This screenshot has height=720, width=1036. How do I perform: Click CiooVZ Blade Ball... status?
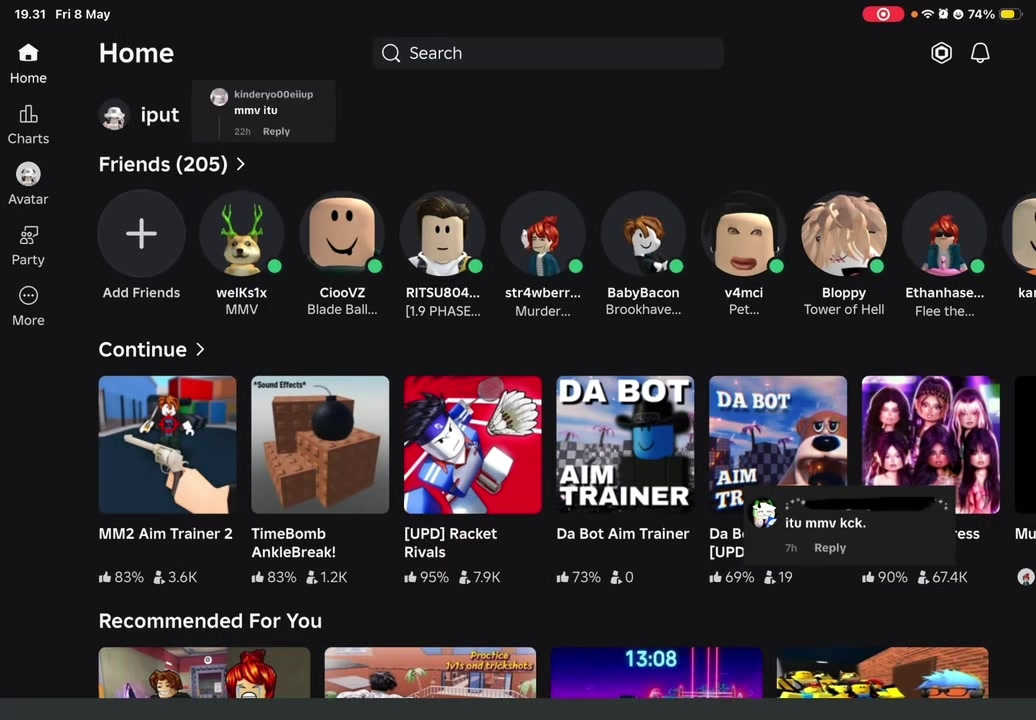point(342,309)
